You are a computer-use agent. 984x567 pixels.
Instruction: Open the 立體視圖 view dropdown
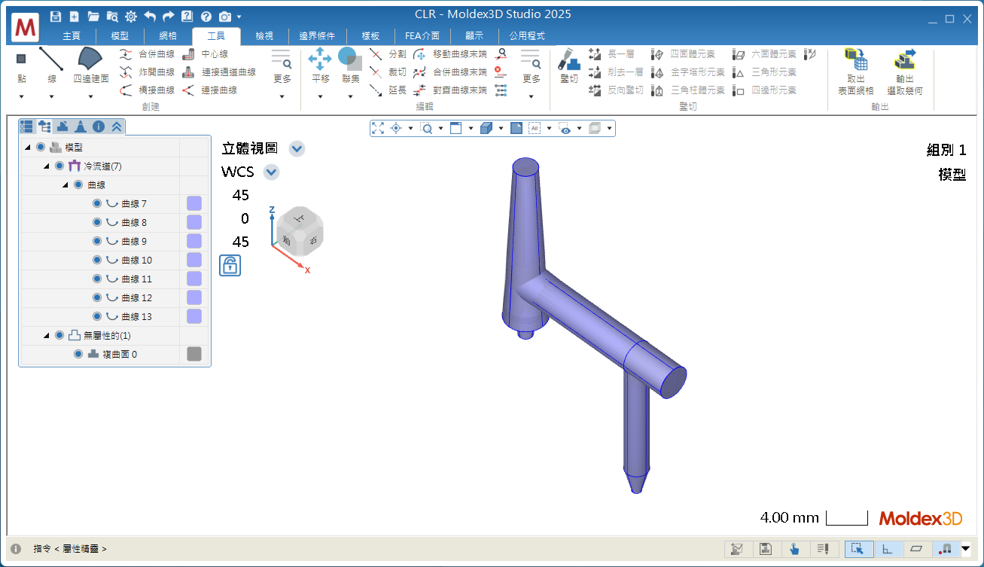(297, 149)
